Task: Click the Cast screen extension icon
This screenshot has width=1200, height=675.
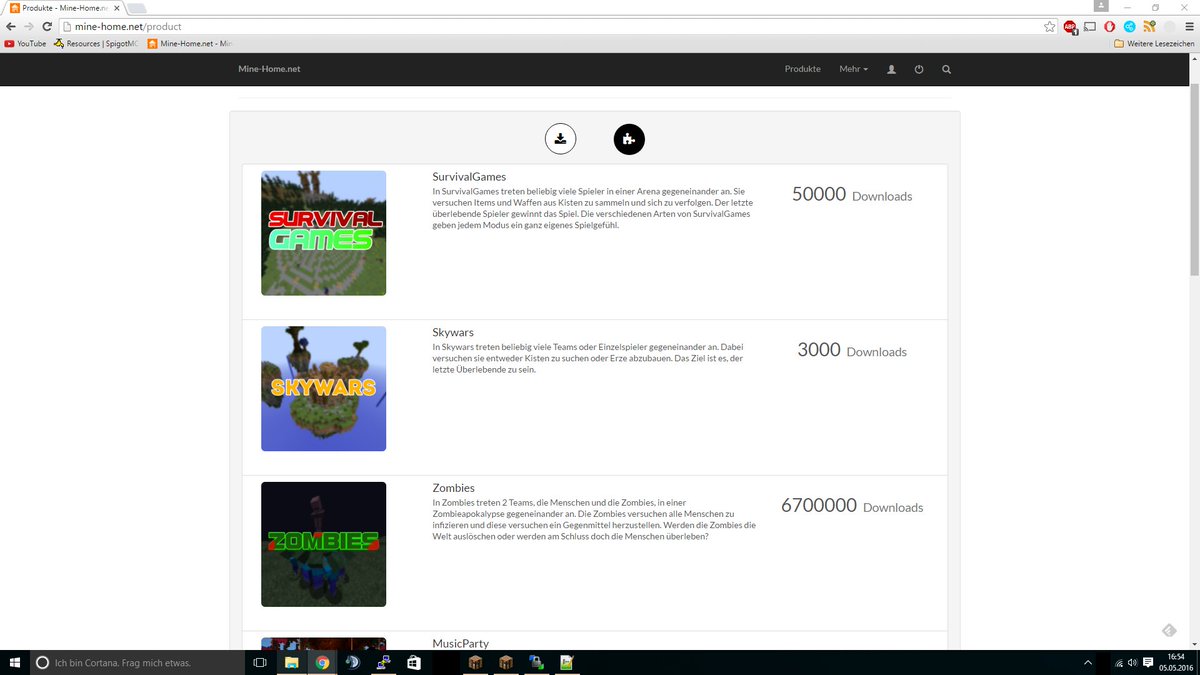Action: 1090,26
